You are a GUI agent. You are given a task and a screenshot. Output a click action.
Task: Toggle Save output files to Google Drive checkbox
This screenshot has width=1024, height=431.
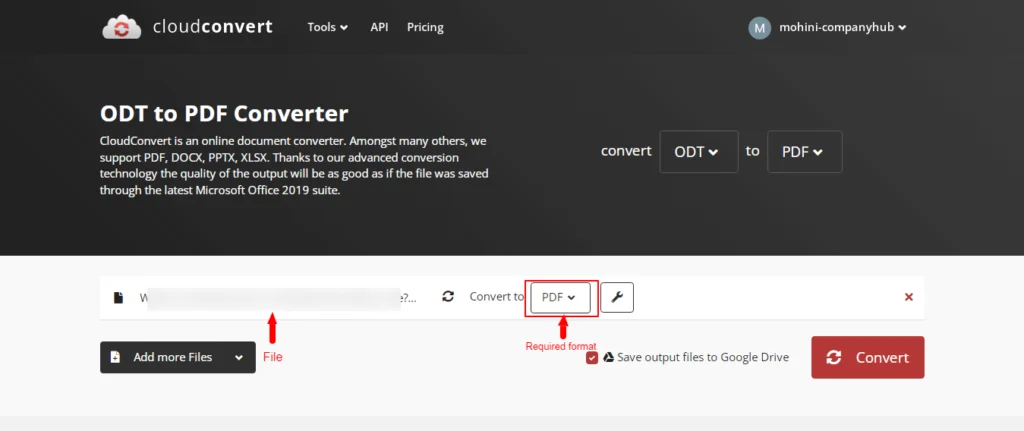[592, 358]
